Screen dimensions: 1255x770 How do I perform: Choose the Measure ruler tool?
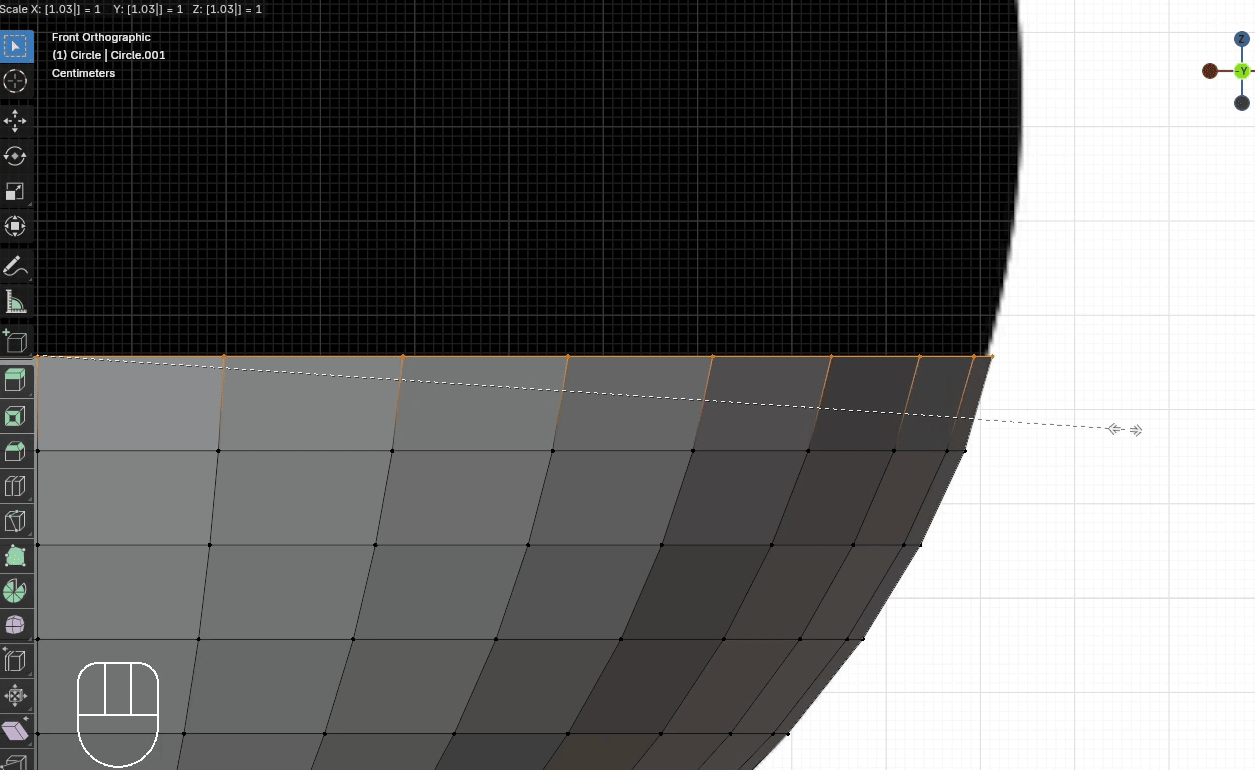pos(15,301)
